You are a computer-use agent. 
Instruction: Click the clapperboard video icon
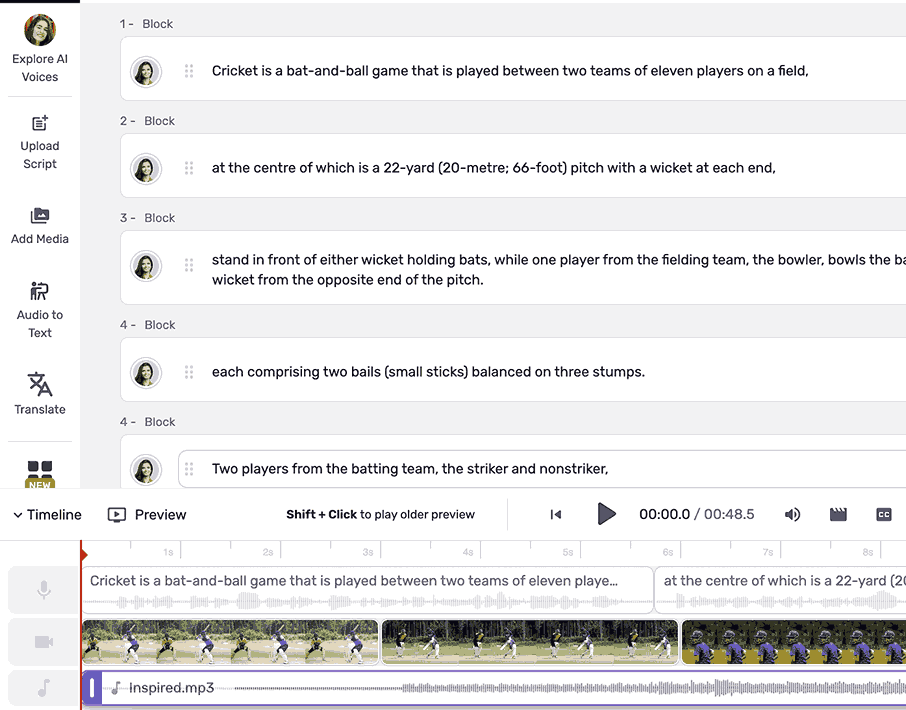[838, 514]
